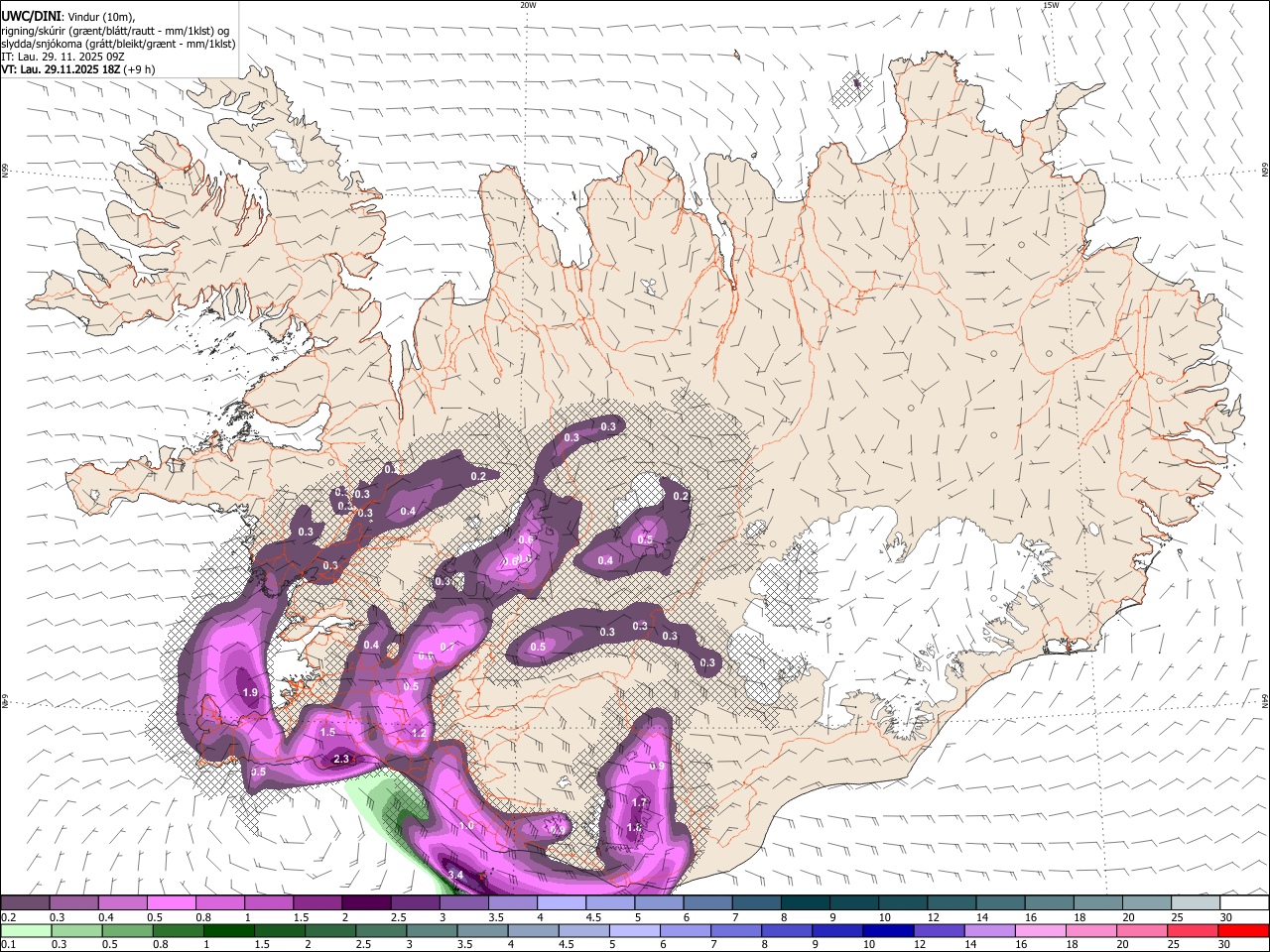Click the '3.4' precipitation value on the map
Screen dimensions: 1270x952
pos(456,875)
